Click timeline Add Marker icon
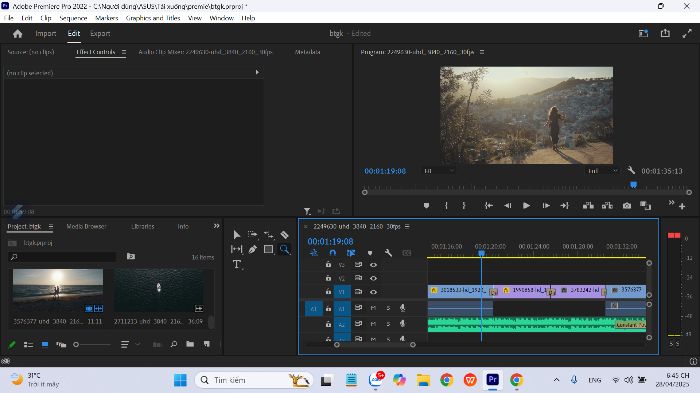This screenshot has height=393, width=700. (370, 253)
